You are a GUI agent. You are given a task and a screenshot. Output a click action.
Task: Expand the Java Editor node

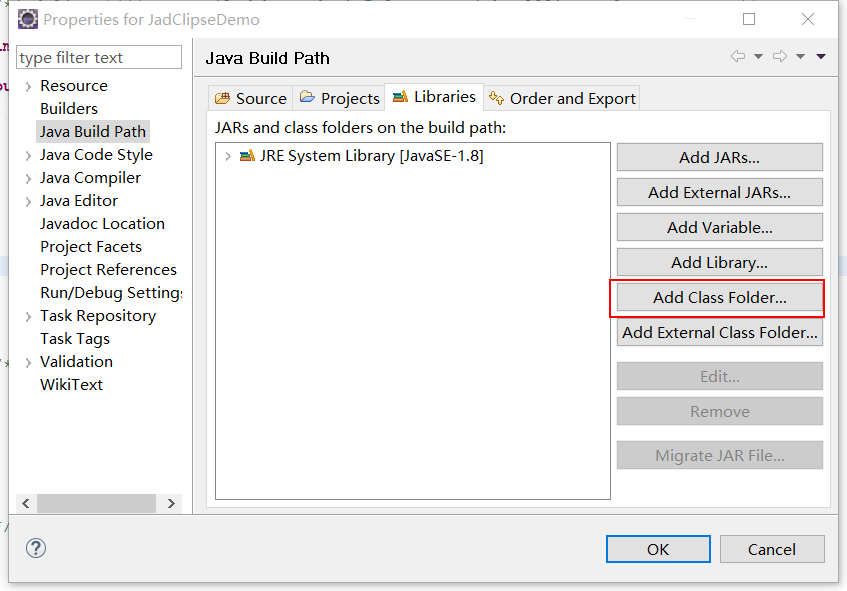pos(28,202)
